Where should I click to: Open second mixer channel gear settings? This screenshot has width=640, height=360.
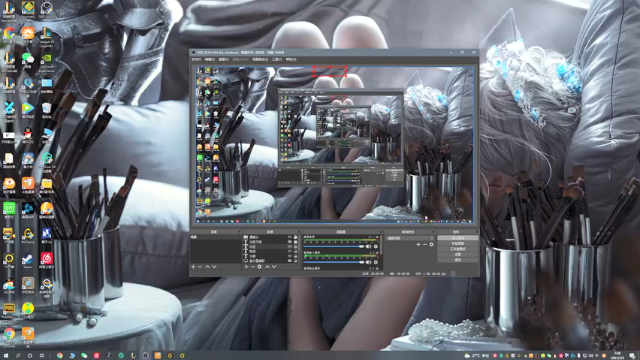coord(376,262)
